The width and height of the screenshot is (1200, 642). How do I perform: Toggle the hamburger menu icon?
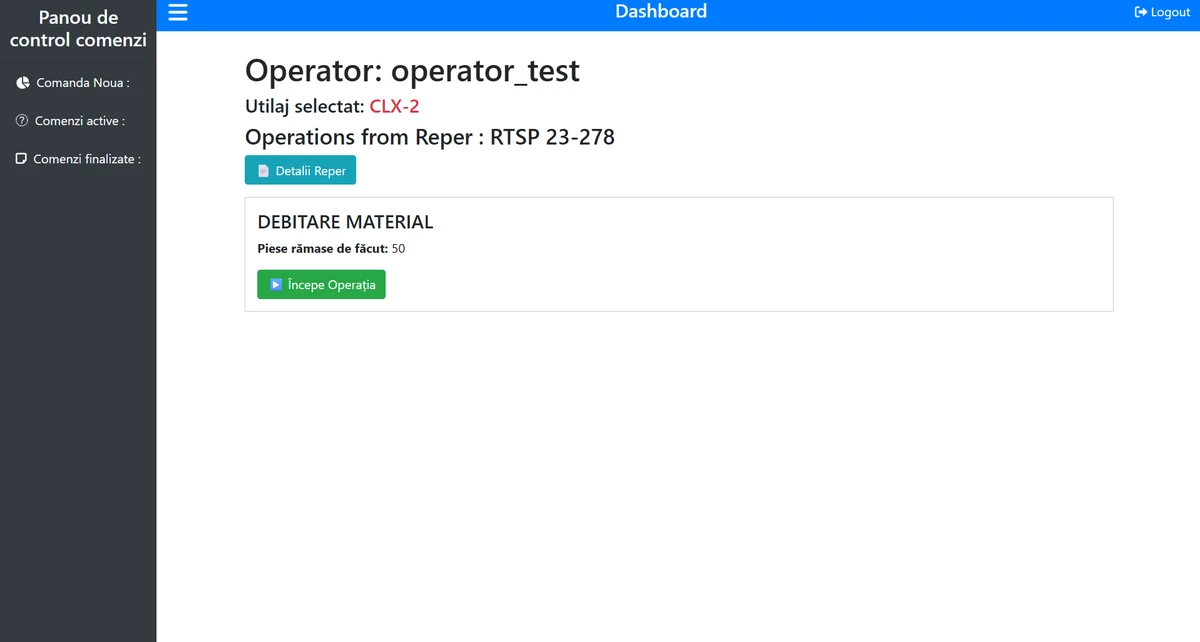tap(178, 12)
